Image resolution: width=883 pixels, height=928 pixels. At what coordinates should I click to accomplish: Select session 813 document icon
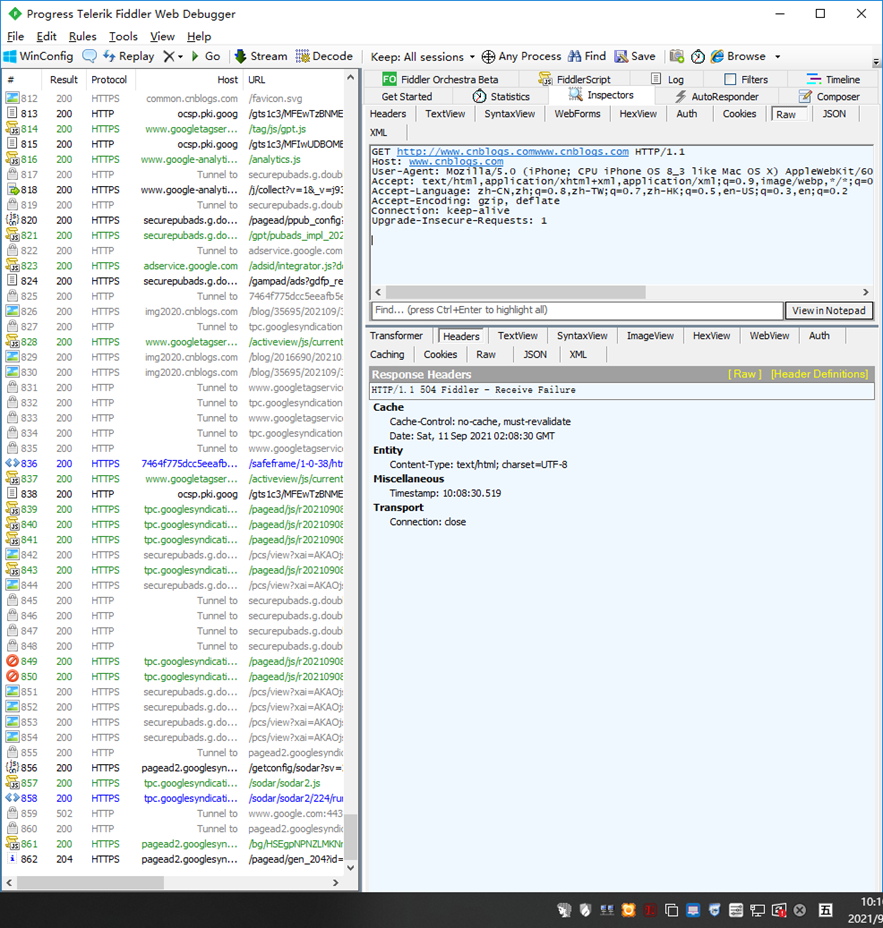(x=12, y=114)
